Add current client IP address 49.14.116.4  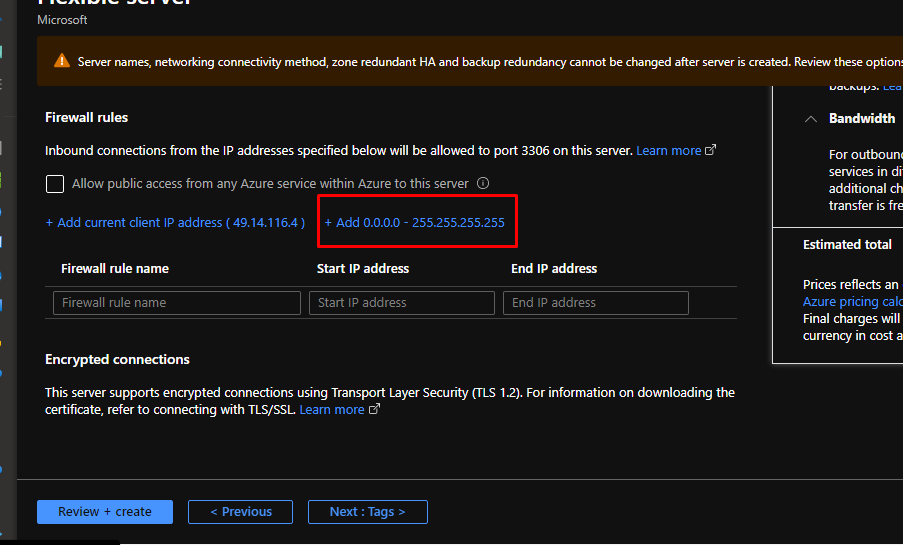coord(175,222)
